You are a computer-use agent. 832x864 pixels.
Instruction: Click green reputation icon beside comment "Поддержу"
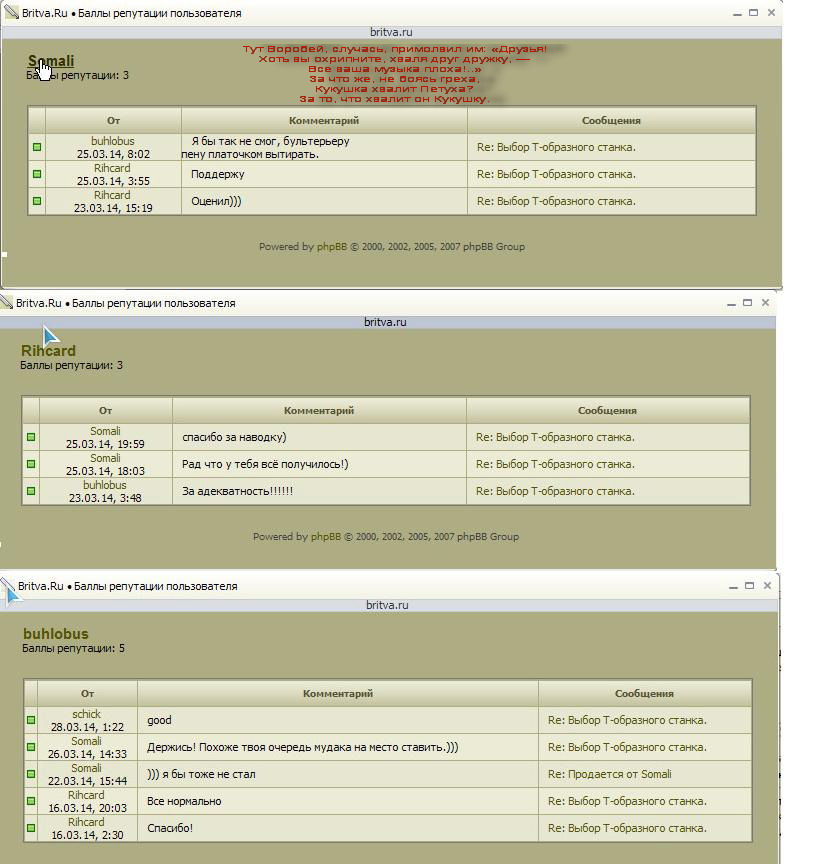(37, 174)
